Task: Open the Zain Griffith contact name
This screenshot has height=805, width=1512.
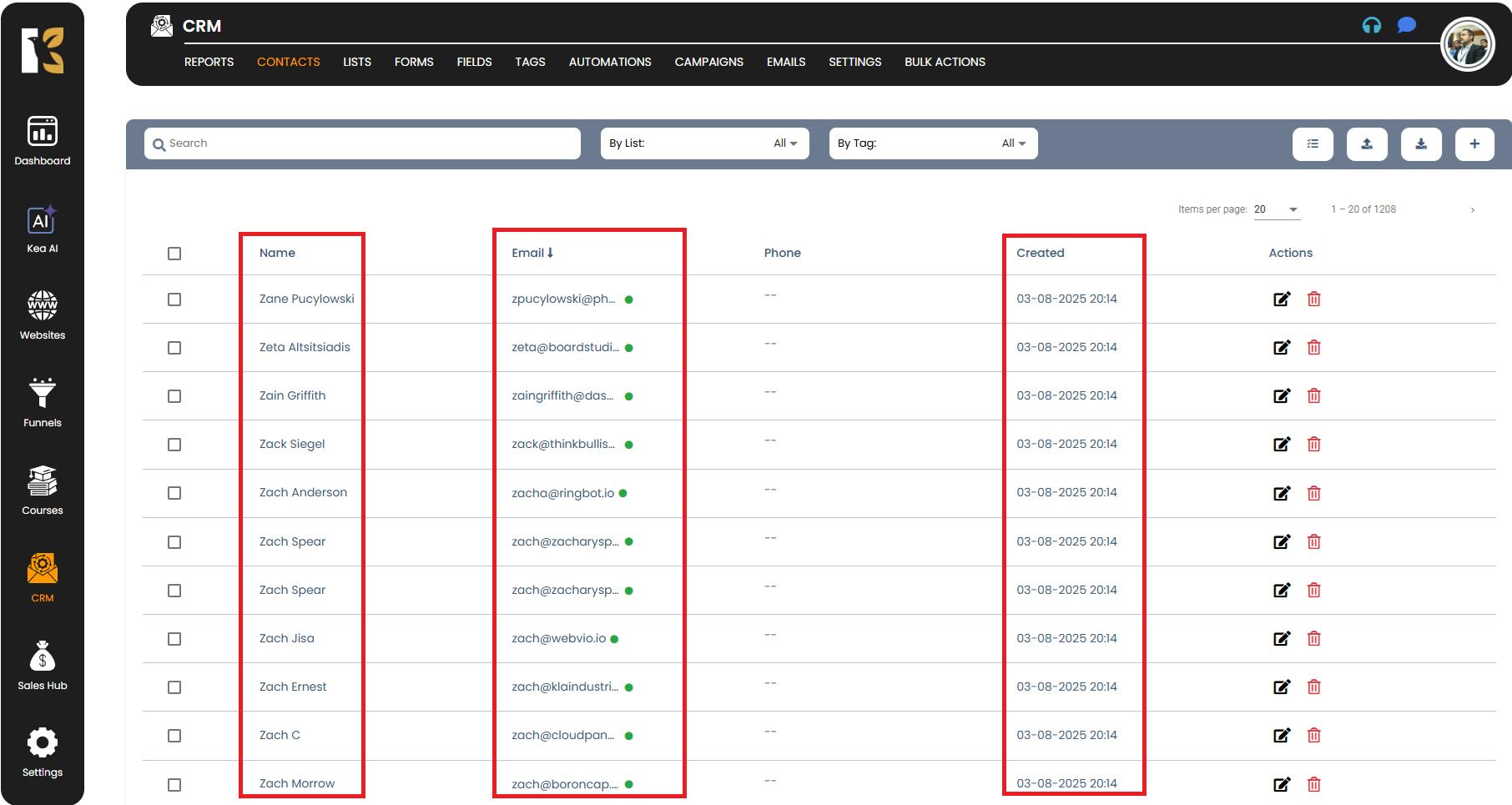Action: 292,395
